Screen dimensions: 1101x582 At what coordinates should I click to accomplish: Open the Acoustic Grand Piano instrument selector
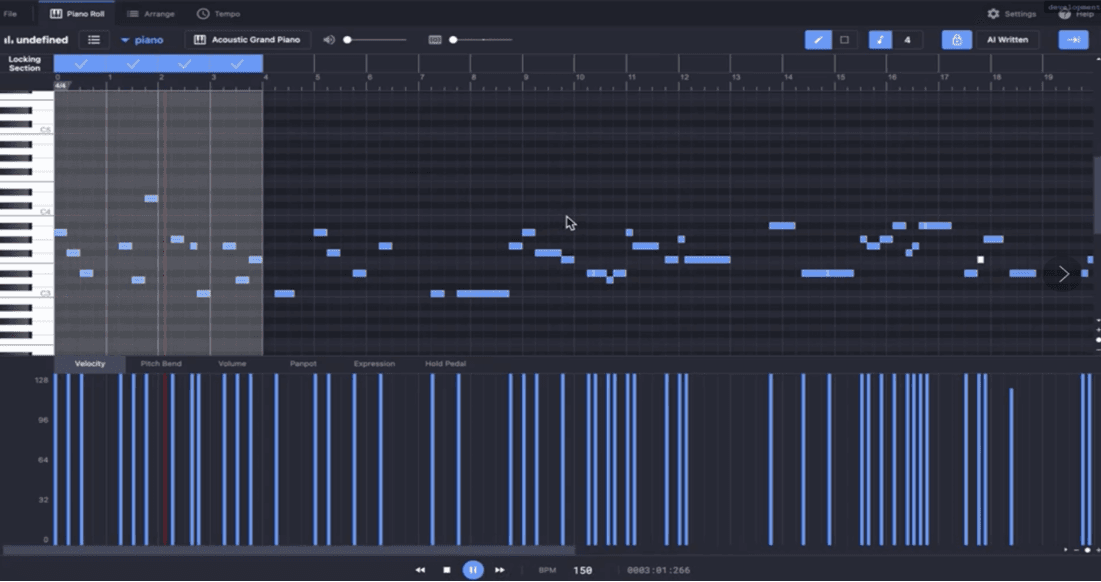246,41
